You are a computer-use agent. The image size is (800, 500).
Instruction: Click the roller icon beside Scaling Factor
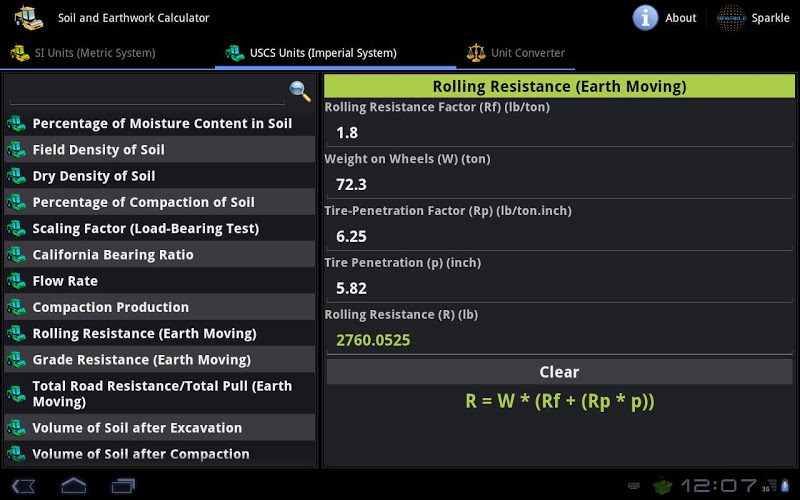click(16, 229)
